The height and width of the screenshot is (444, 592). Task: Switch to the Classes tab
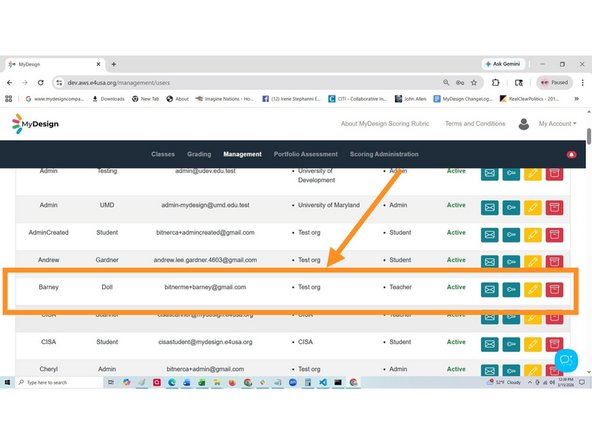tap(163, 154)
